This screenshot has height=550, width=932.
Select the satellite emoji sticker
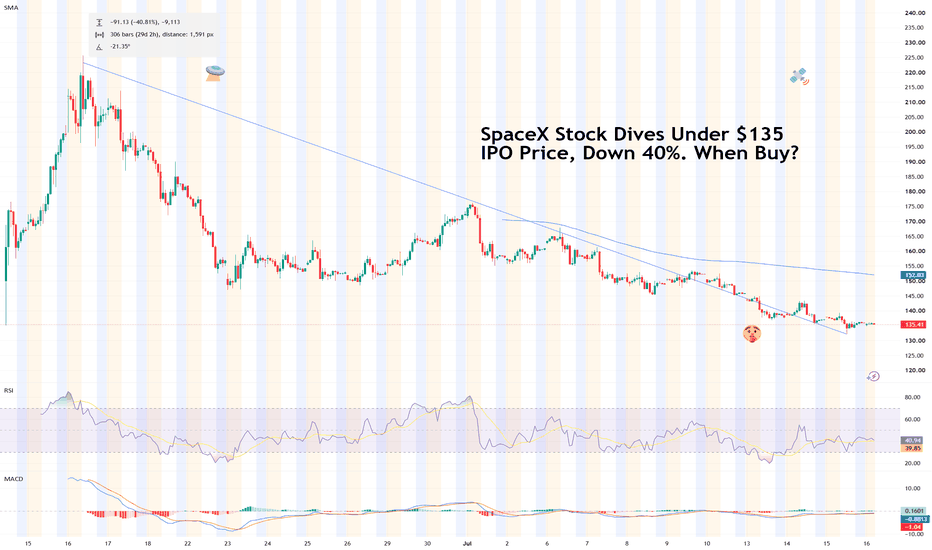pos(799,77)
